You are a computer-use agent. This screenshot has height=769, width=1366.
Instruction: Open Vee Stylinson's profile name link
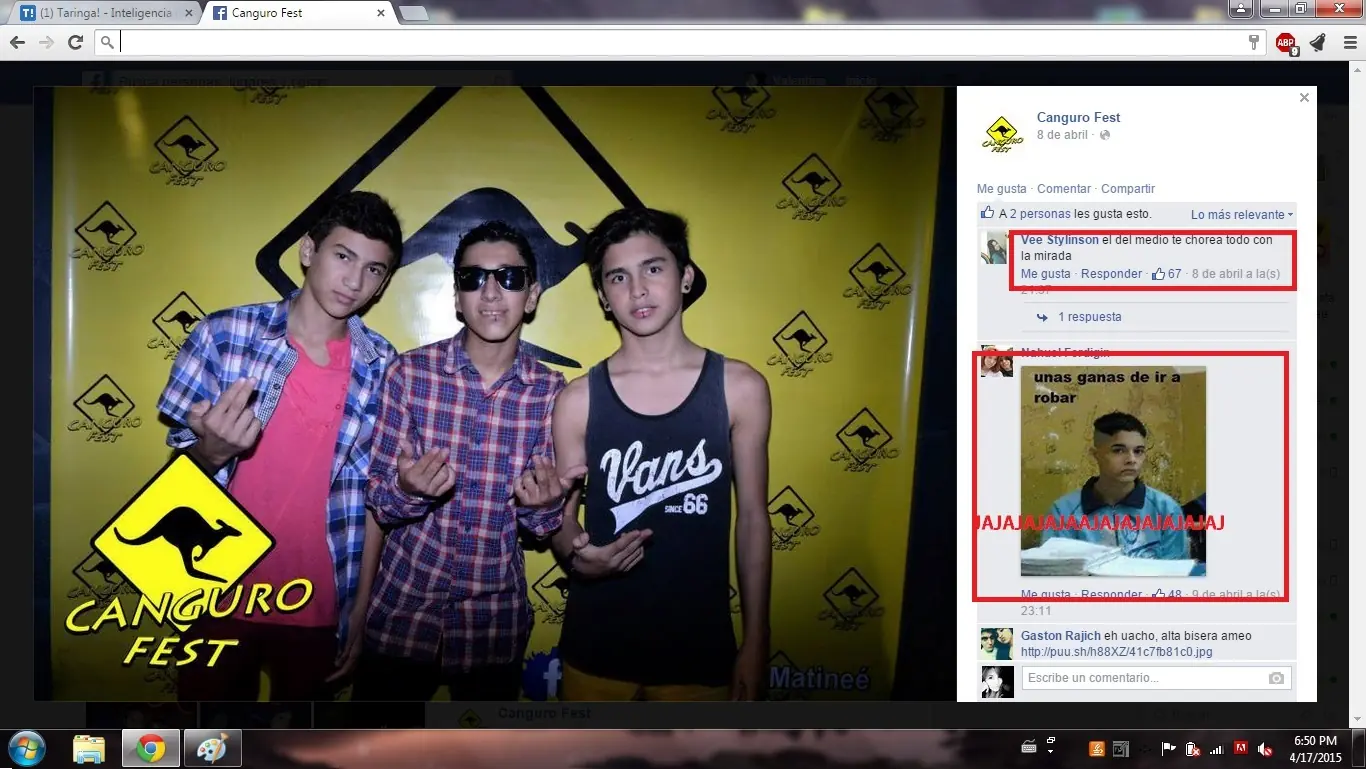point(1059,240)
